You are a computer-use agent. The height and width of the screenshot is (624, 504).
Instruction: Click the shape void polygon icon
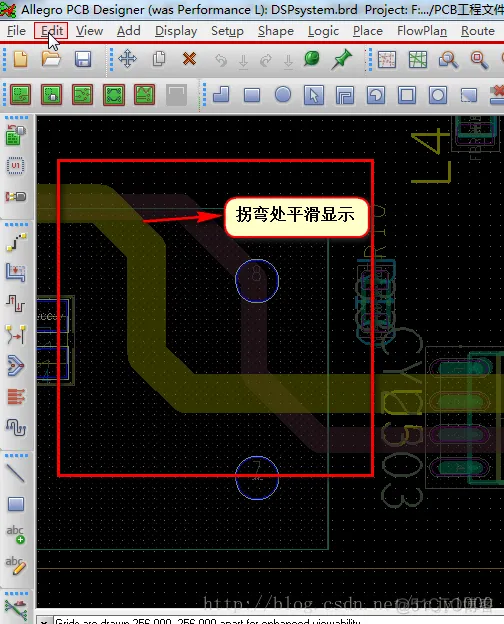pos(345,96)
